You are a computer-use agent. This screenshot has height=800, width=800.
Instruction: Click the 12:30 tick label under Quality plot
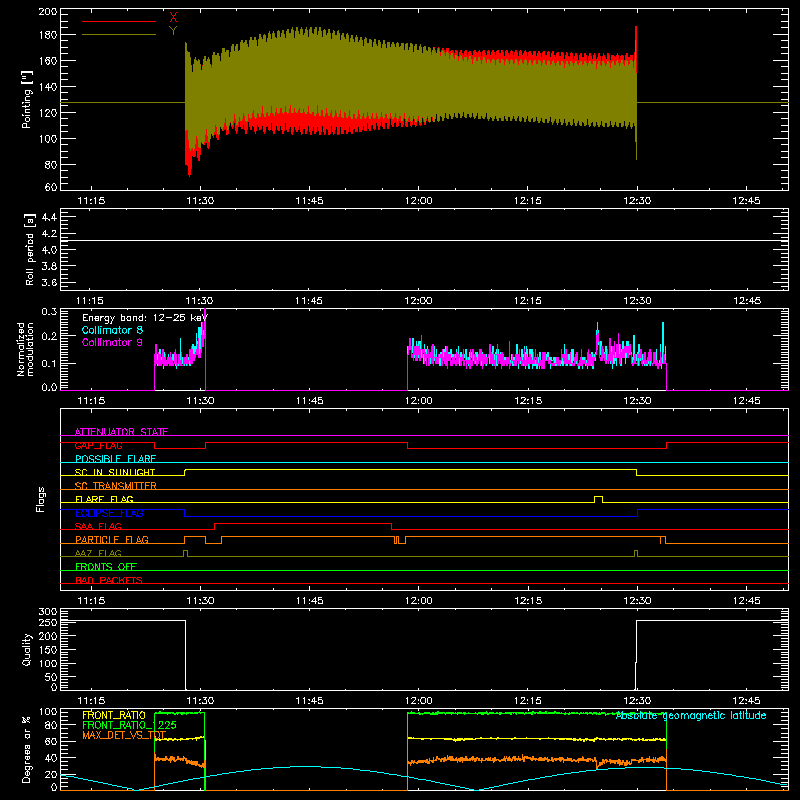coord(637,701)
